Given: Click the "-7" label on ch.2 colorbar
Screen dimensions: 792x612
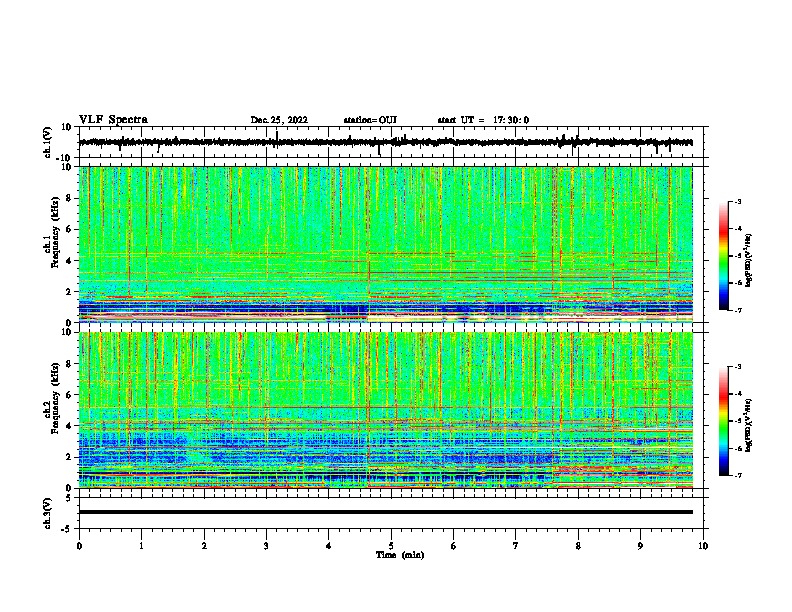Looking at the screenshot, I should pos(738,475).
